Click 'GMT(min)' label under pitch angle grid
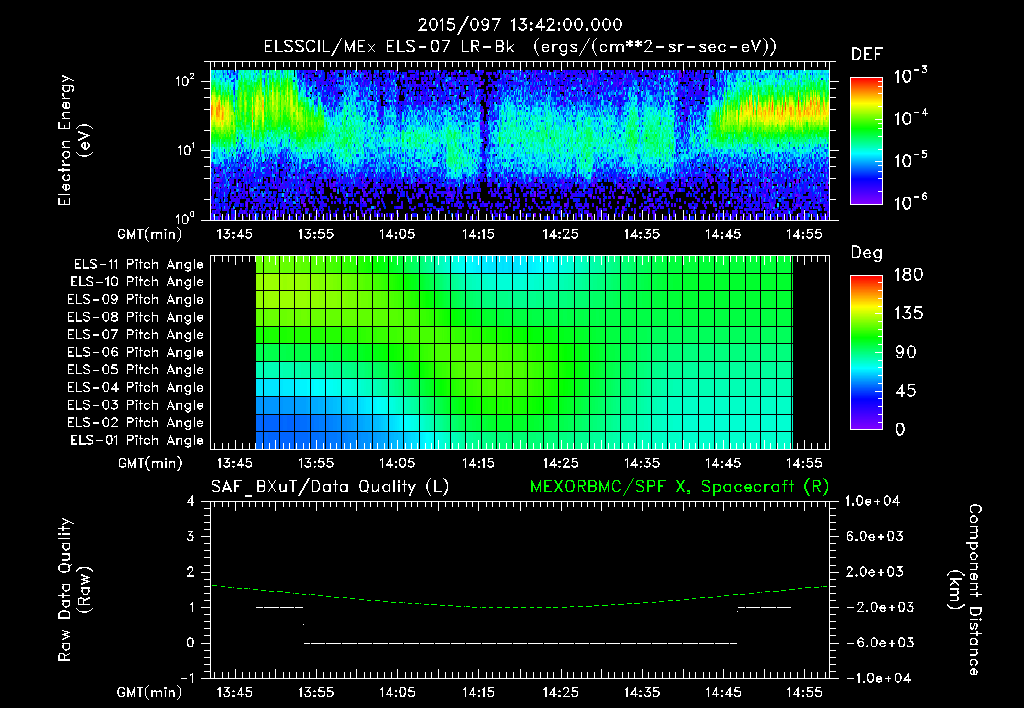This screenshot has height=708, width=1024. point(150,464)
